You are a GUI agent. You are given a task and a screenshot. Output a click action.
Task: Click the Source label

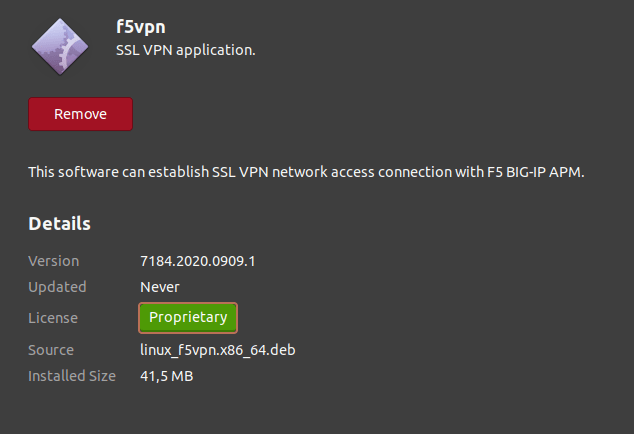51,350
